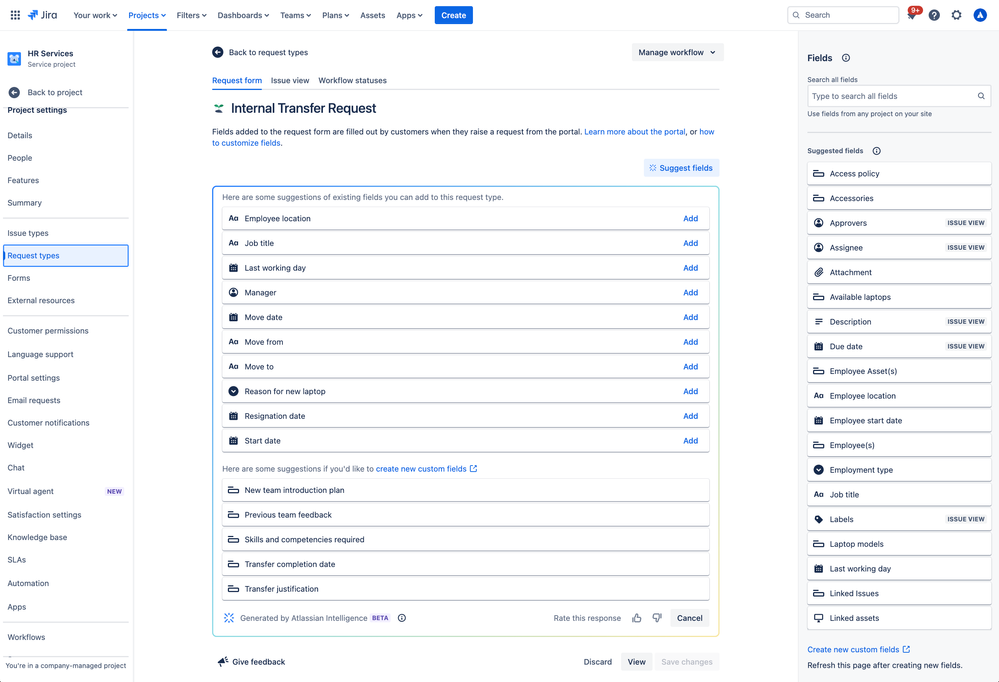Add the Employee location field
The height and width of the screenshot is (682, 999).
(690, 218)
